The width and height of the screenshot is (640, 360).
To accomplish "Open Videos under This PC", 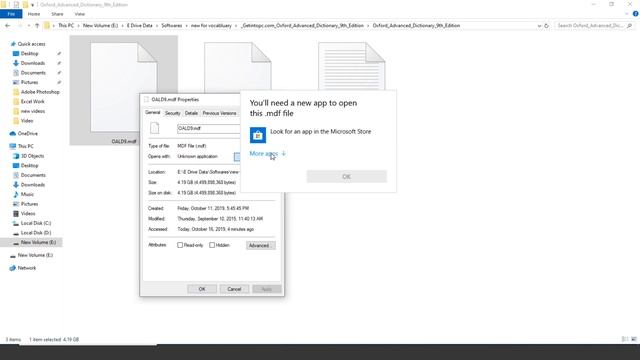I will [28, 213].
